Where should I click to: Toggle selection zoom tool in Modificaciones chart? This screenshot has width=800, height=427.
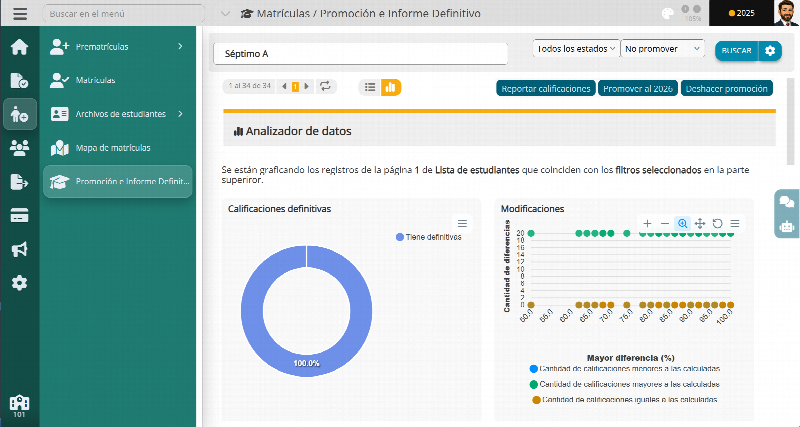point(682,223)
